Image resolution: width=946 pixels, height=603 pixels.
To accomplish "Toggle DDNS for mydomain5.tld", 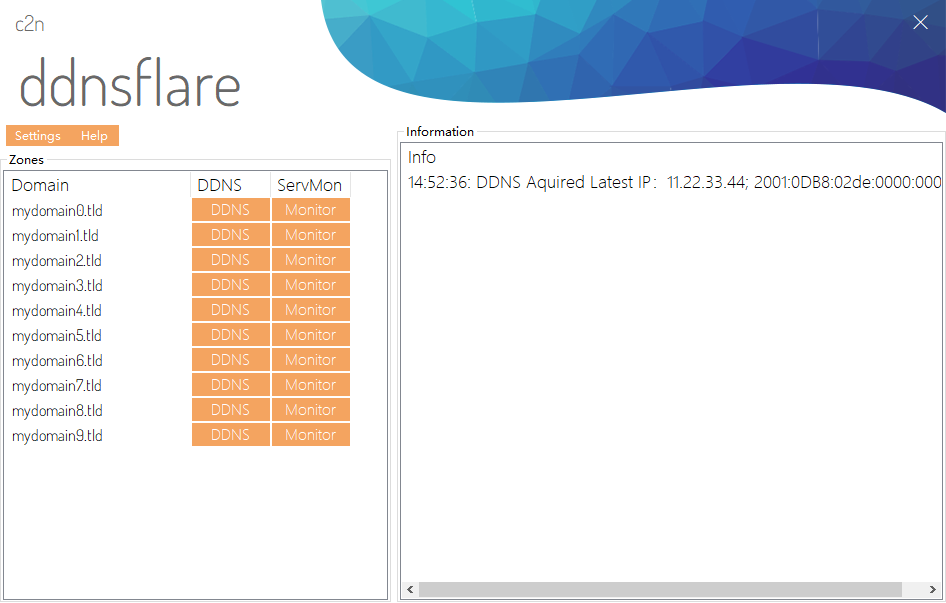I will pos(230,335).
